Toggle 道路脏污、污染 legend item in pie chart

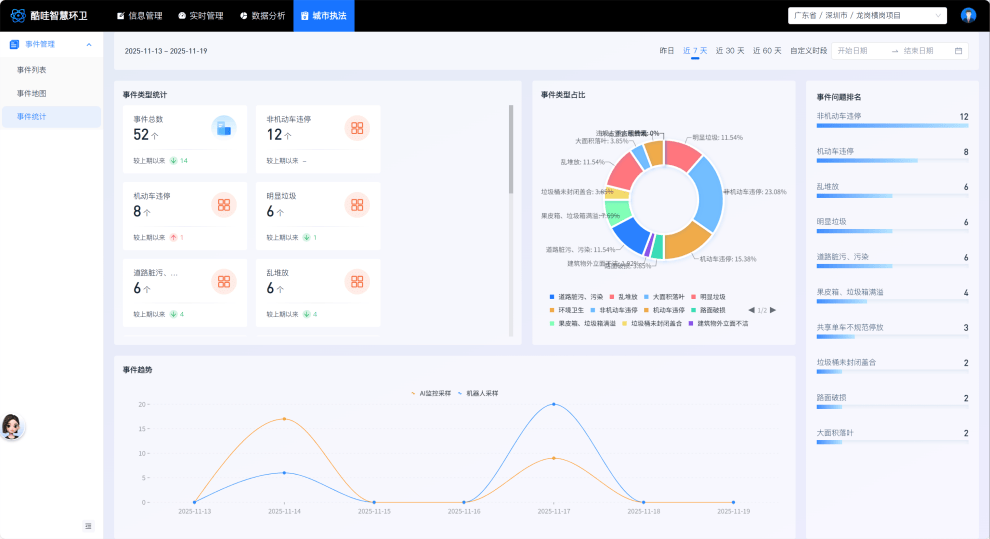[576, 297]
